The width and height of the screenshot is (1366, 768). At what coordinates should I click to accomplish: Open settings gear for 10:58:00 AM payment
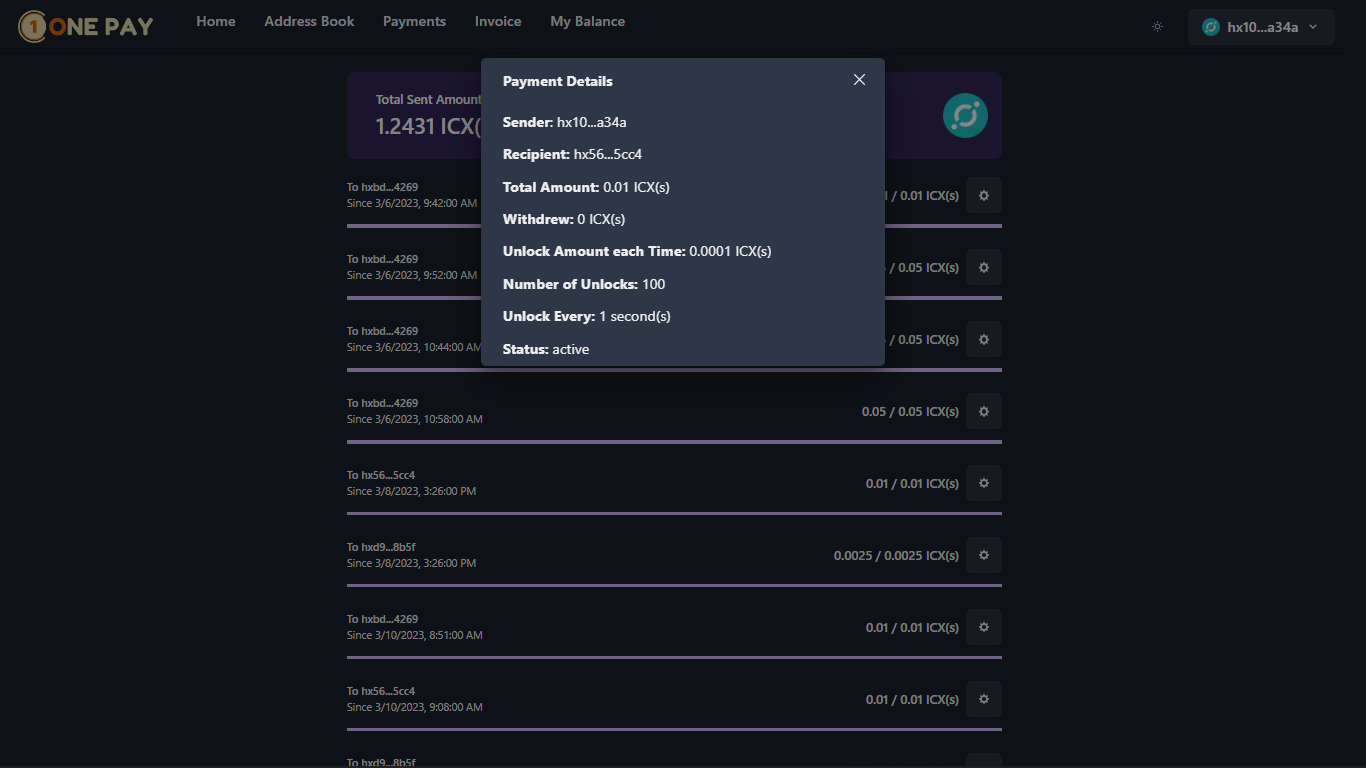point(984,411)
